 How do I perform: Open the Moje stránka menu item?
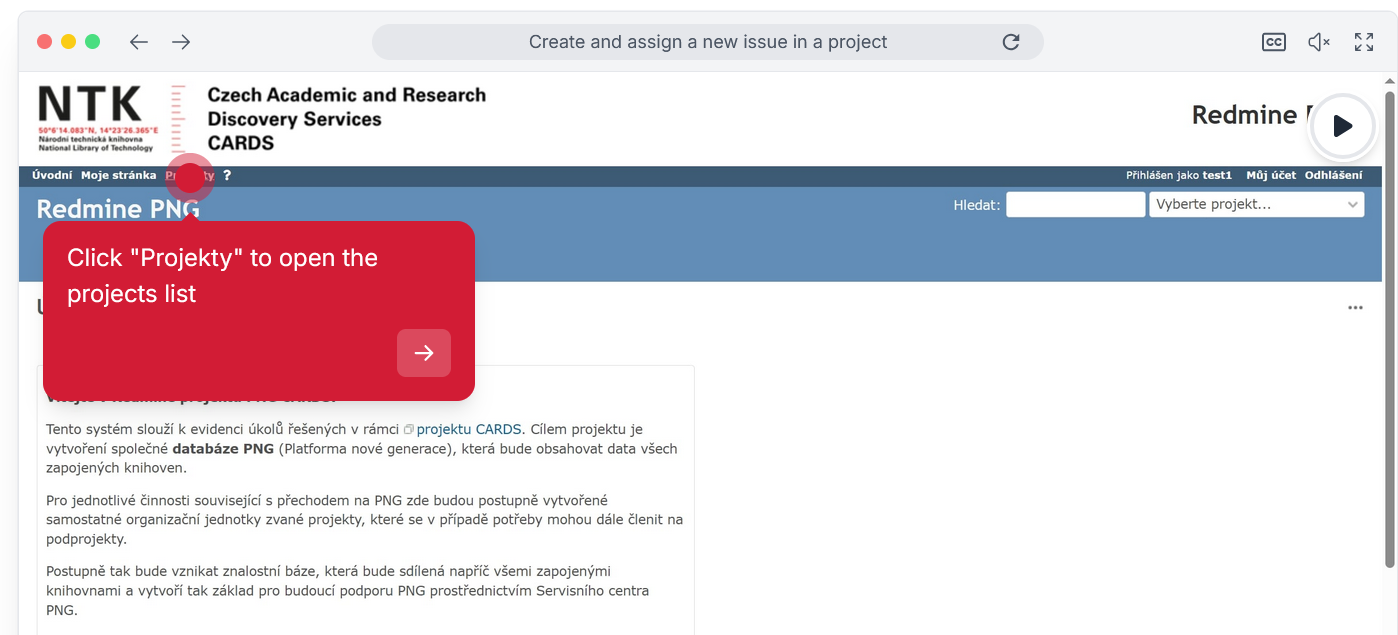pyautogui.click(x=119, y=175)
